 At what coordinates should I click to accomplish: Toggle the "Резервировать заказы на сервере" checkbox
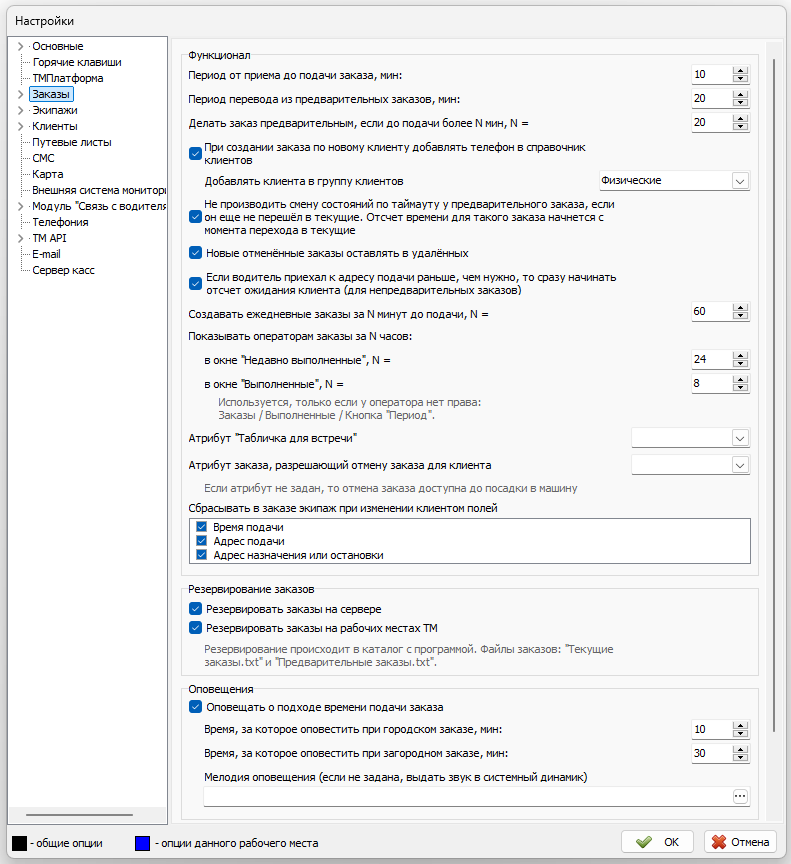(x=195, y=609)
